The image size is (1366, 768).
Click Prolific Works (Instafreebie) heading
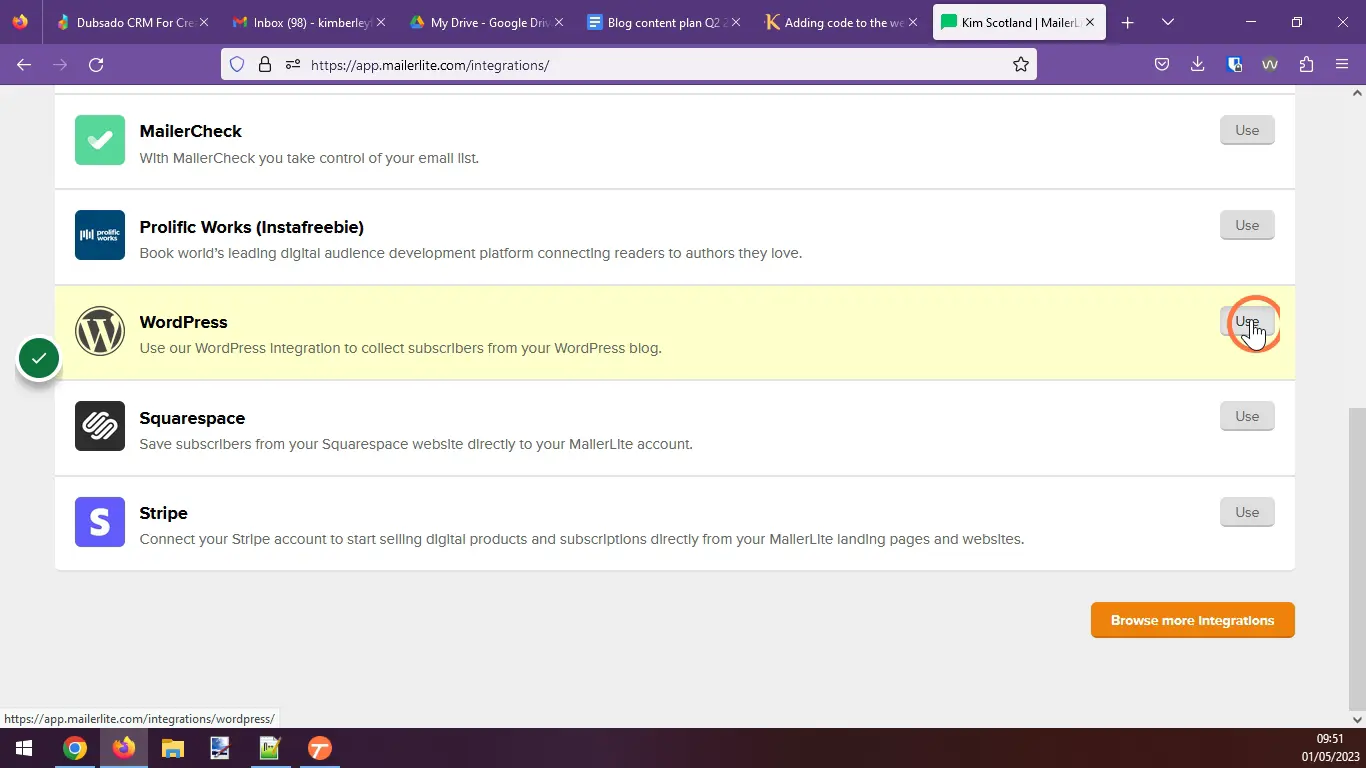click(251, 227)
